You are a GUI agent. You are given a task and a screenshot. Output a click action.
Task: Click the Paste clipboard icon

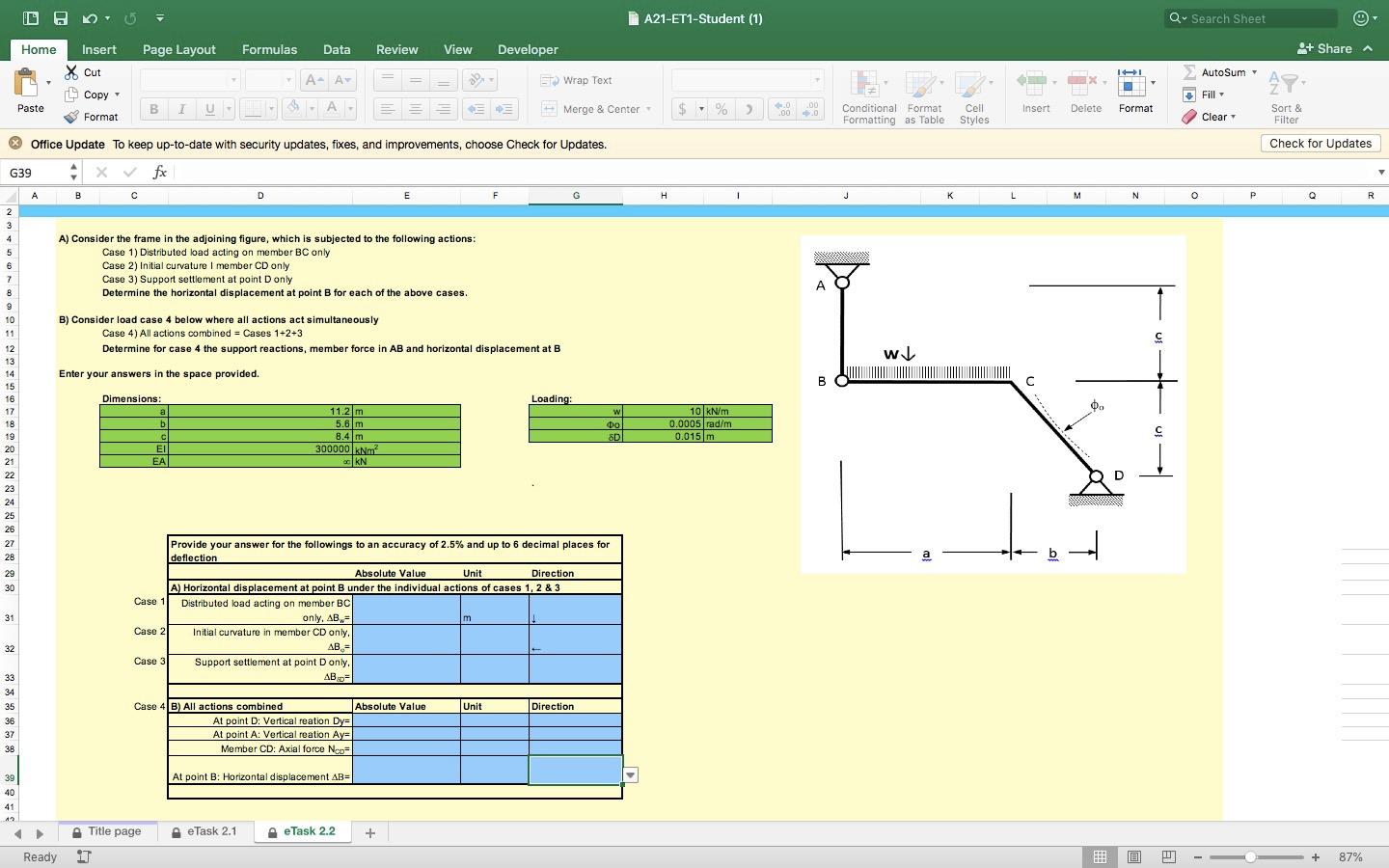pos(28,85)
